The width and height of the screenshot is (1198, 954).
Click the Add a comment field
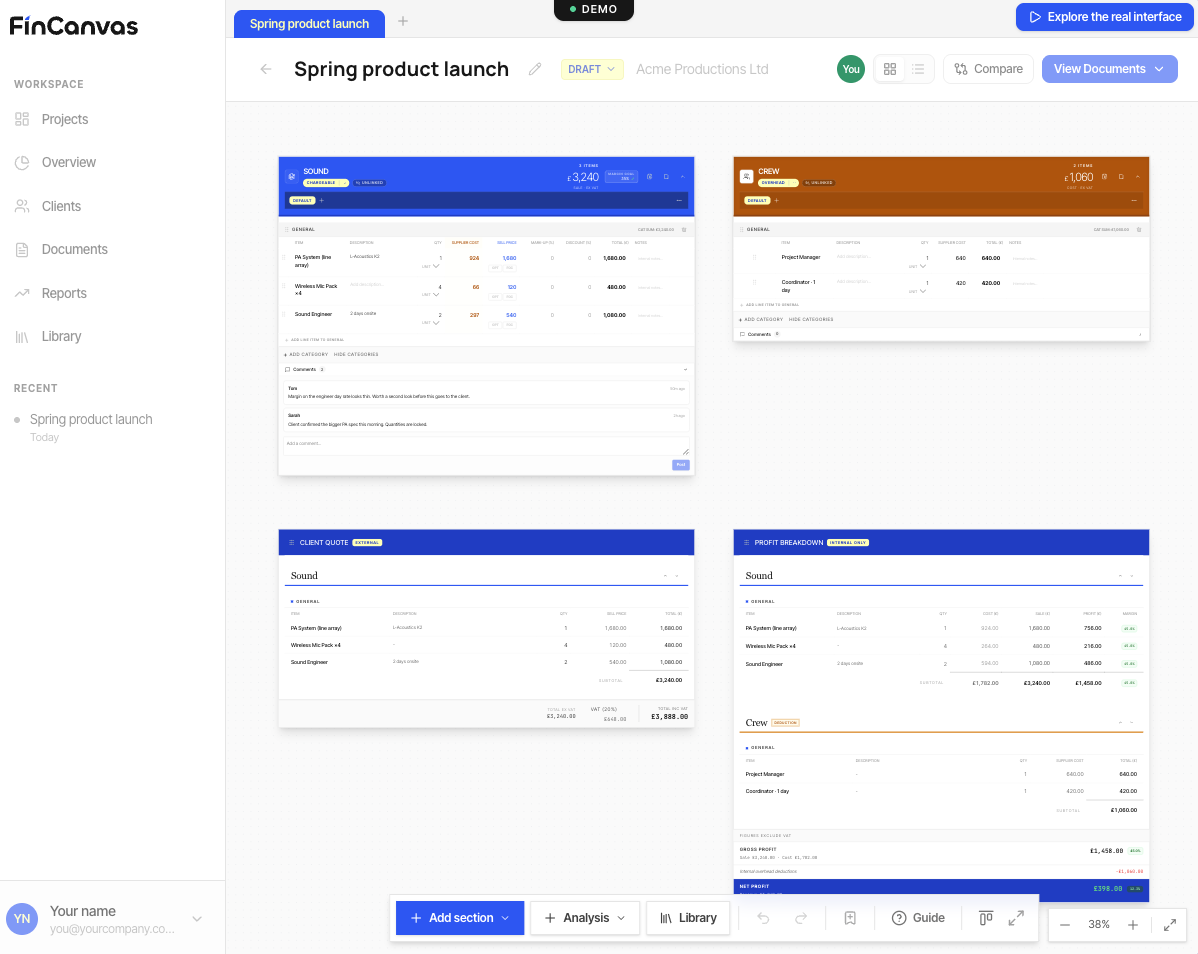click(486, 445)
